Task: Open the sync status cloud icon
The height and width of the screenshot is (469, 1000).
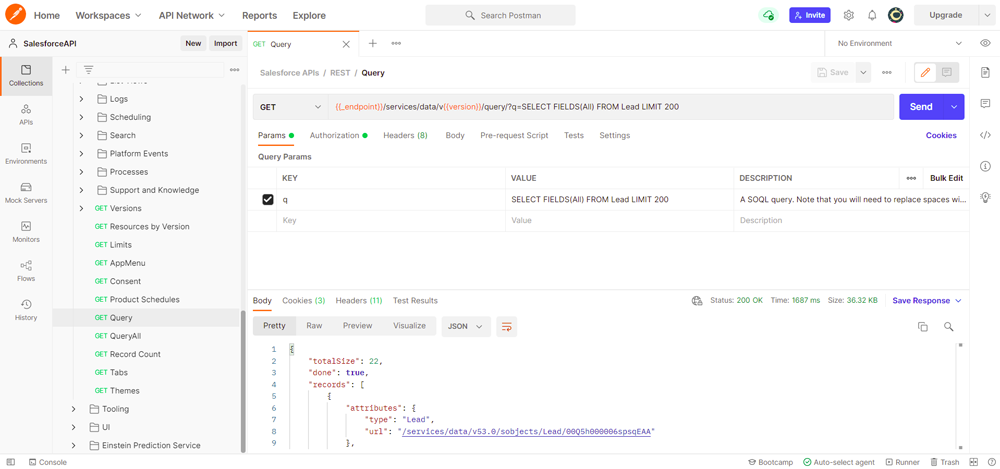Action: point(768,15)
